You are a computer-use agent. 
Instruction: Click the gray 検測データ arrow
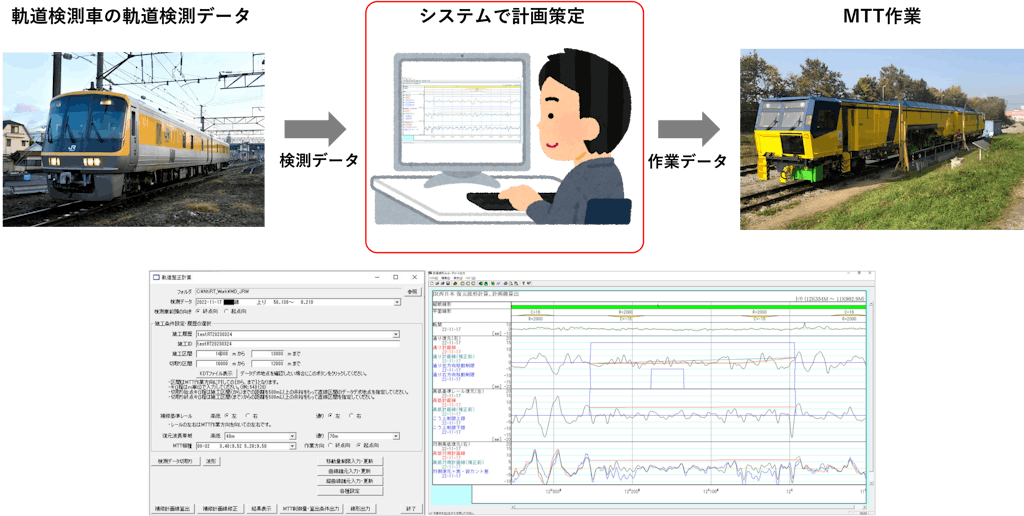tap(315, 129)
